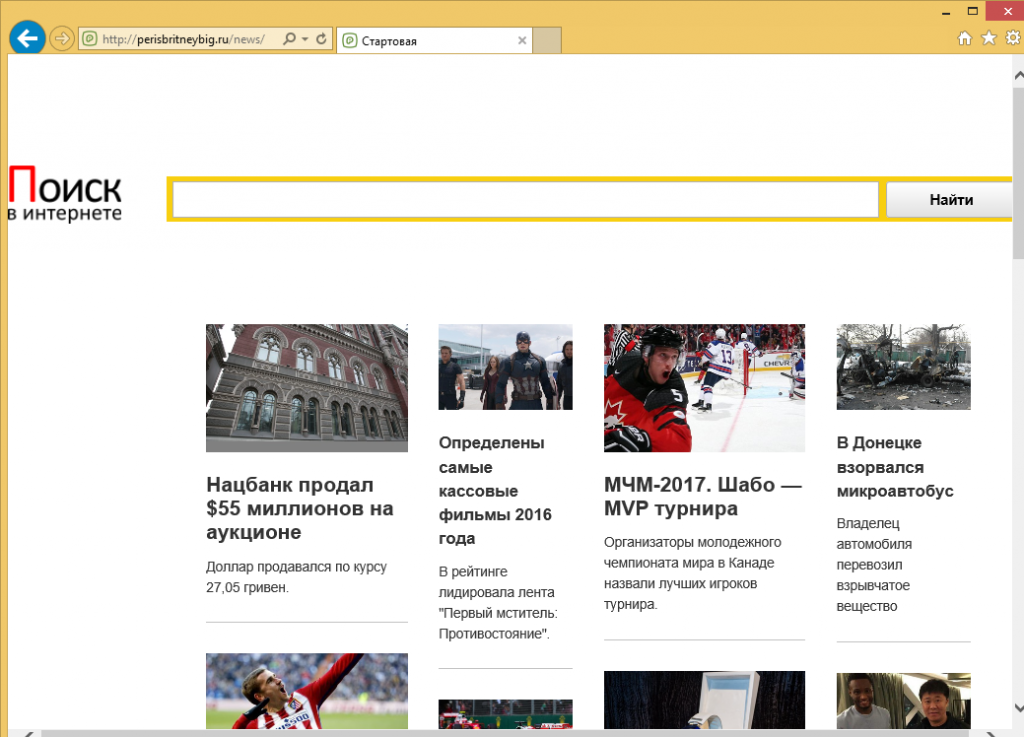Click the site icon in address bar
1024x737 pixels.
click(x=90, y=40)
